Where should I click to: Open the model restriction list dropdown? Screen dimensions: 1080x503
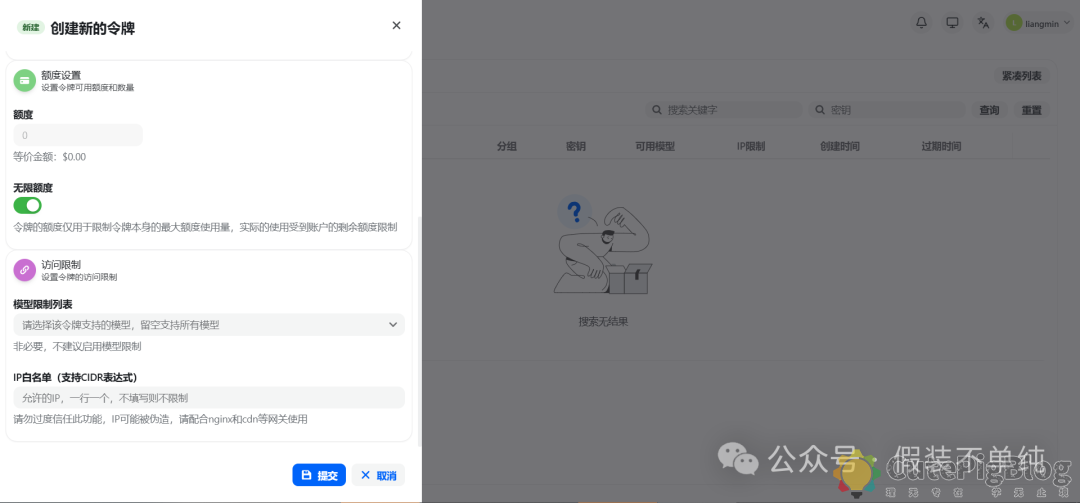click(x=209, y=325)
